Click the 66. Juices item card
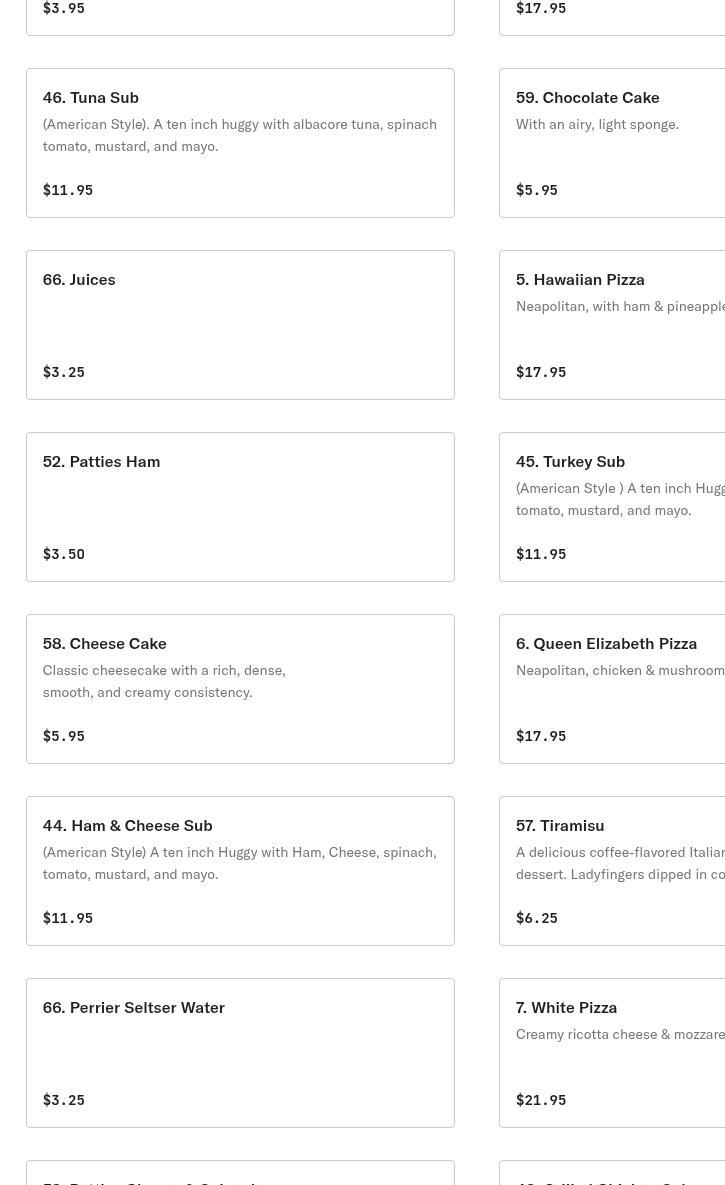The image size is (725, 1185). tap(240, 324)
